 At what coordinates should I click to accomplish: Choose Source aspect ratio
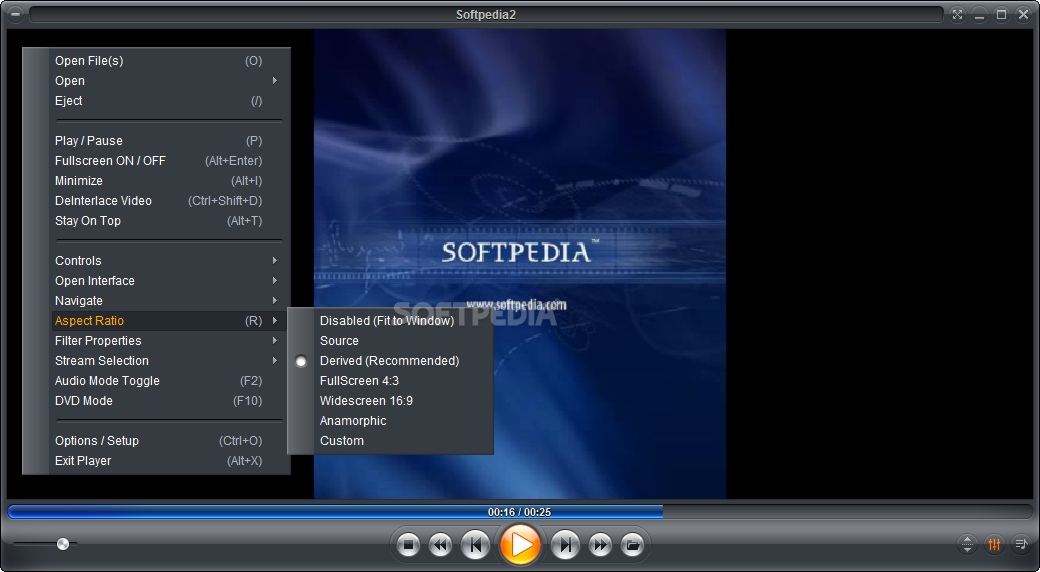tap(390, 341)
